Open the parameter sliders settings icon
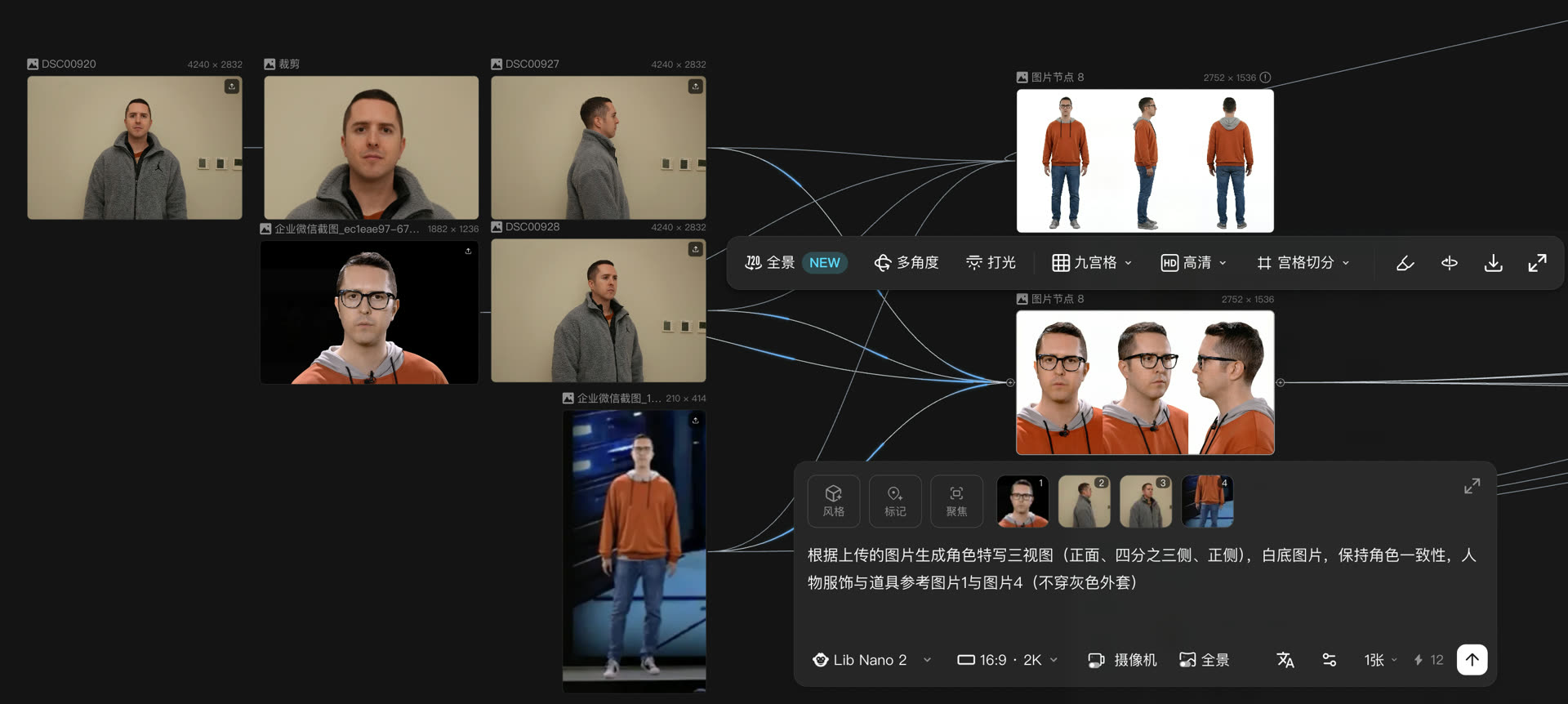 pos(1330,660)
